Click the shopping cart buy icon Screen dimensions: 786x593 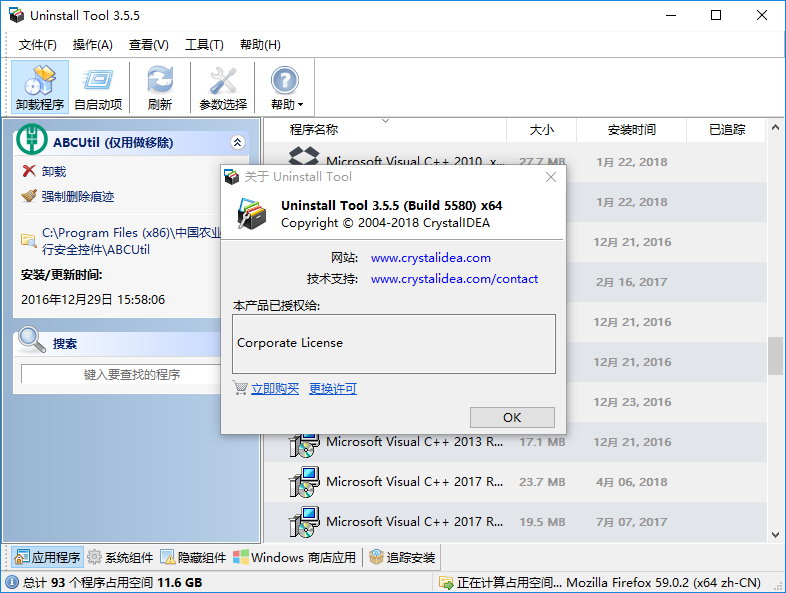coord(240,387)
